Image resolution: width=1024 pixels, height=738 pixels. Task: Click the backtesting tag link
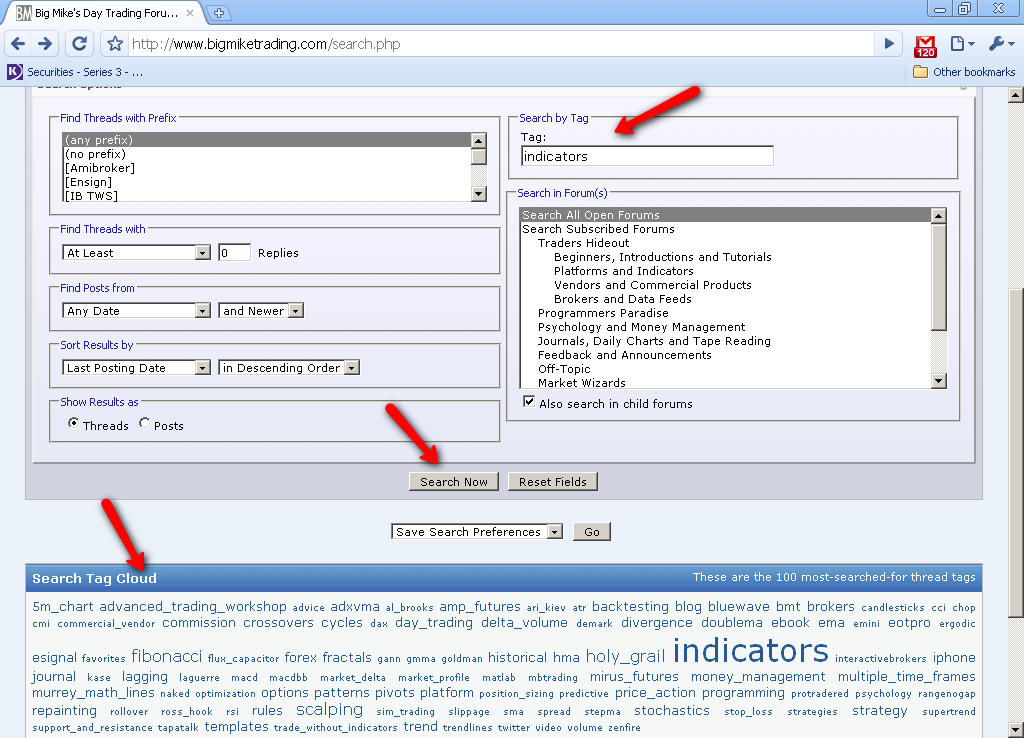click(630, 607)
